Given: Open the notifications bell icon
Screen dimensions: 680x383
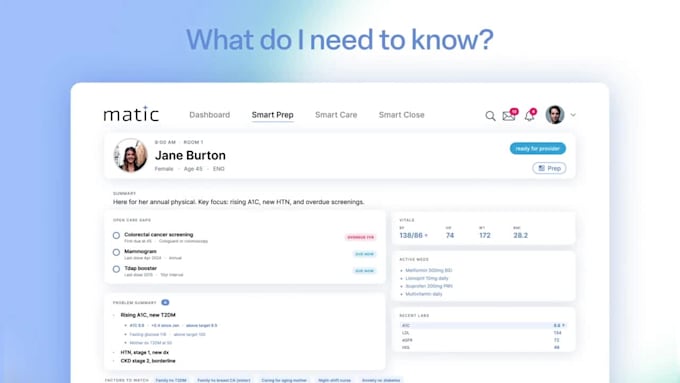Looking at the screenshot, I should point(530,116).
